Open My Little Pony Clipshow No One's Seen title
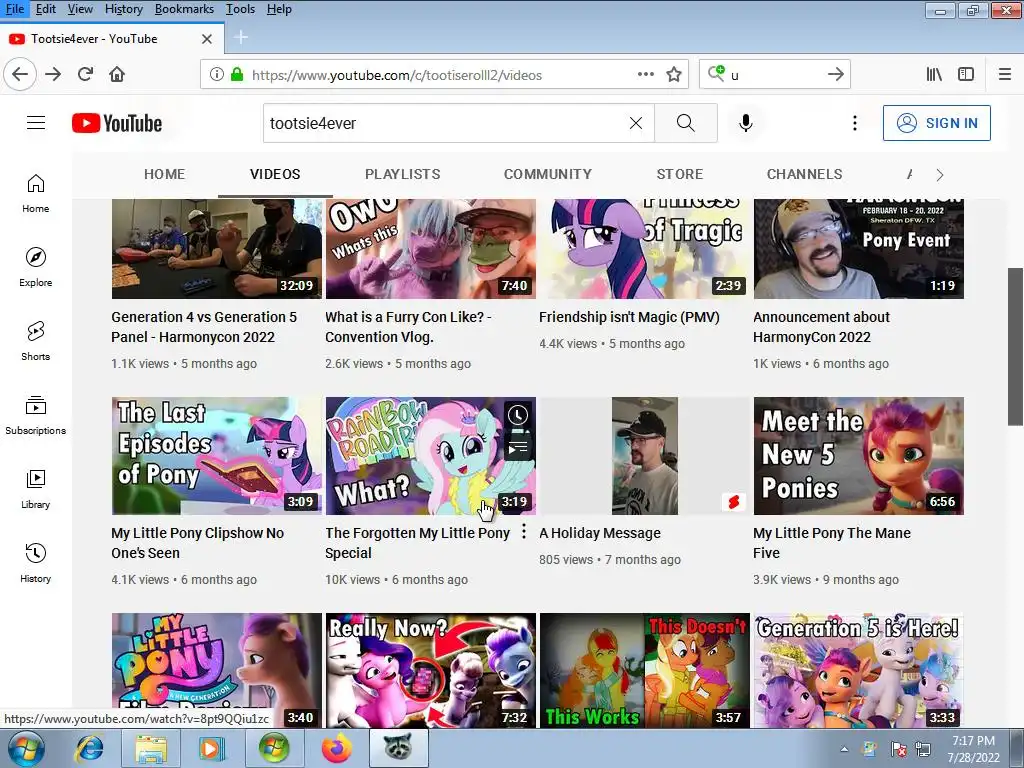1024x768 pixels. pos(197,543)
